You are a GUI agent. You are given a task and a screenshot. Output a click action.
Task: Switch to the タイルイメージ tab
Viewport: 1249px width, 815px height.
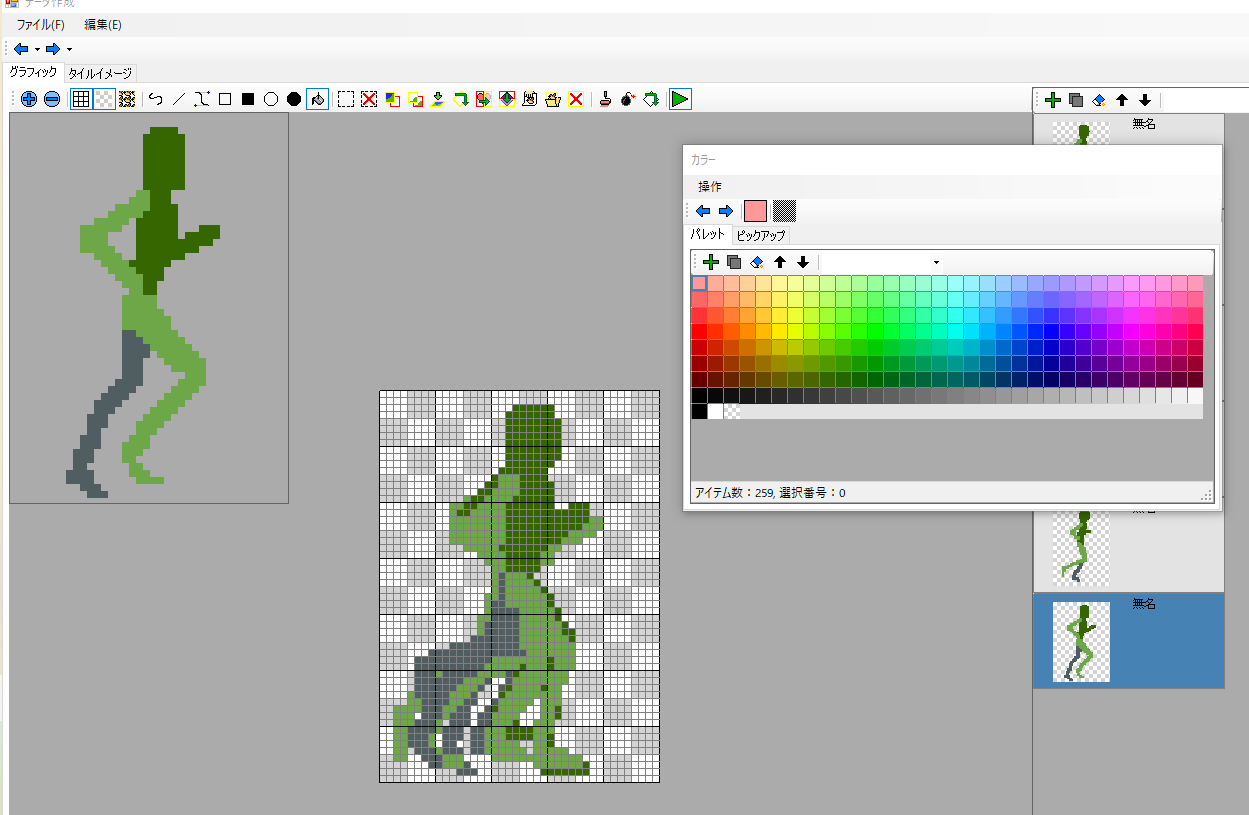pos(100,73)
